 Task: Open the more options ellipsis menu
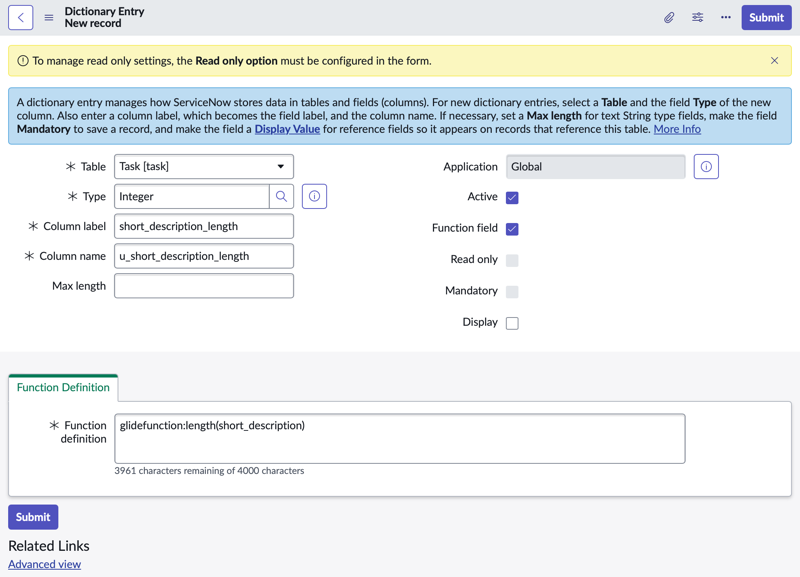[x=726, y=17]
